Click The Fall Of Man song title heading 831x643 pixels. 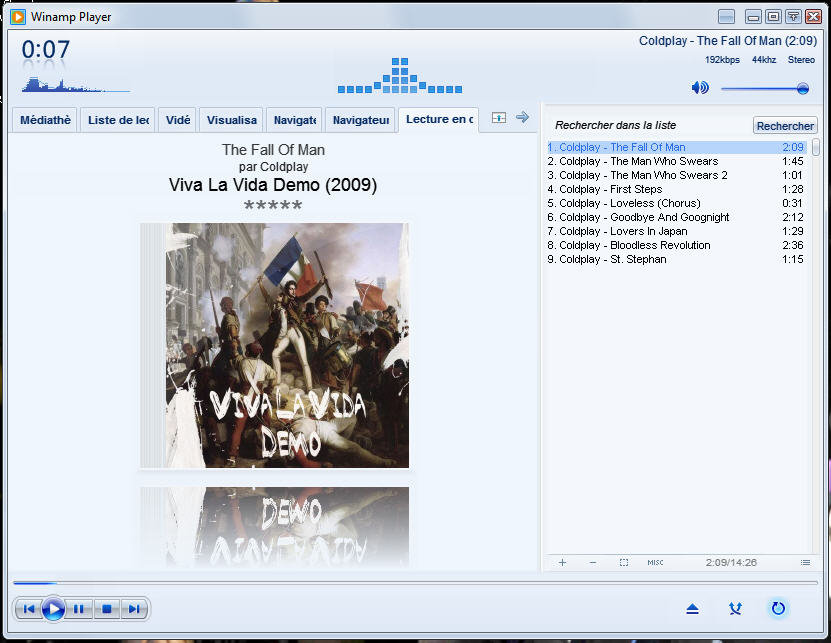click(273, 150)
